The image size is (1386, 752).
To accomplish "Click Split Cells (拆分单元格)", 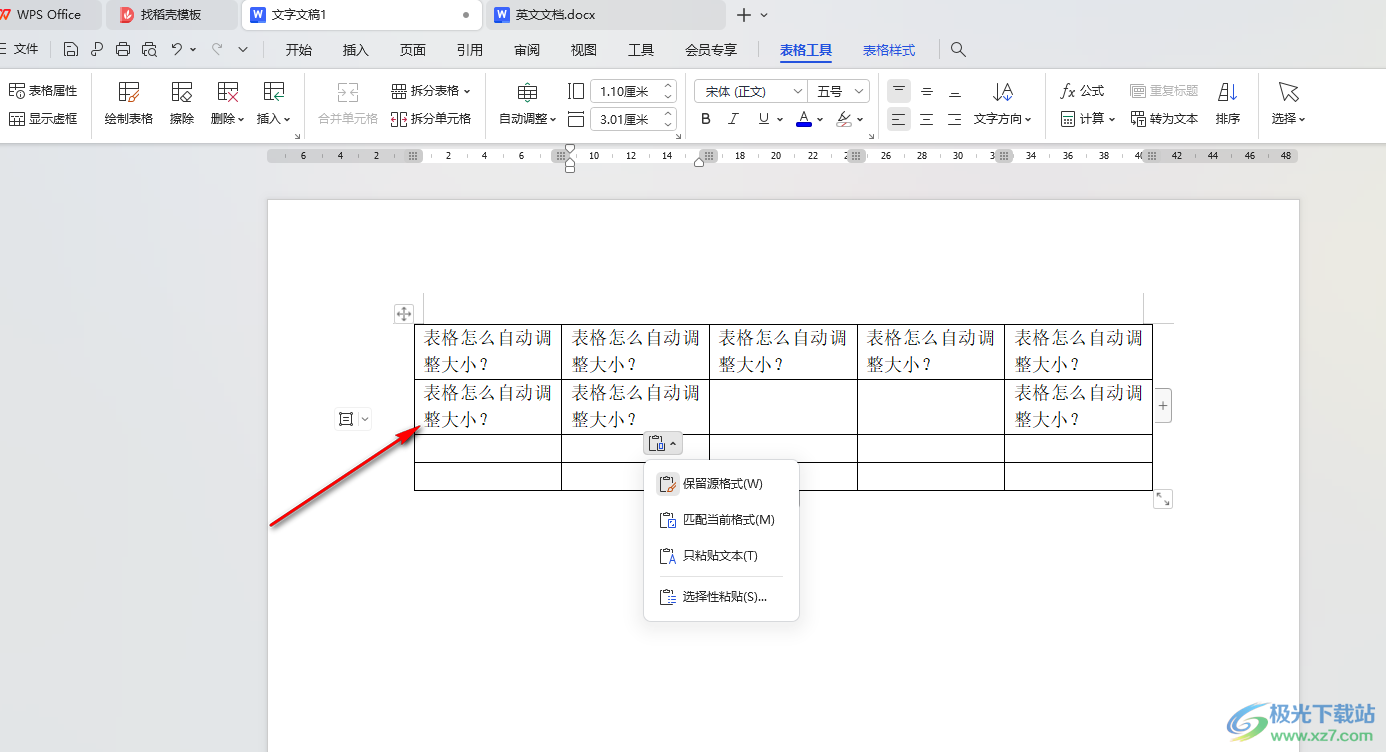I will pyautogui.click(x=431, y=119).
